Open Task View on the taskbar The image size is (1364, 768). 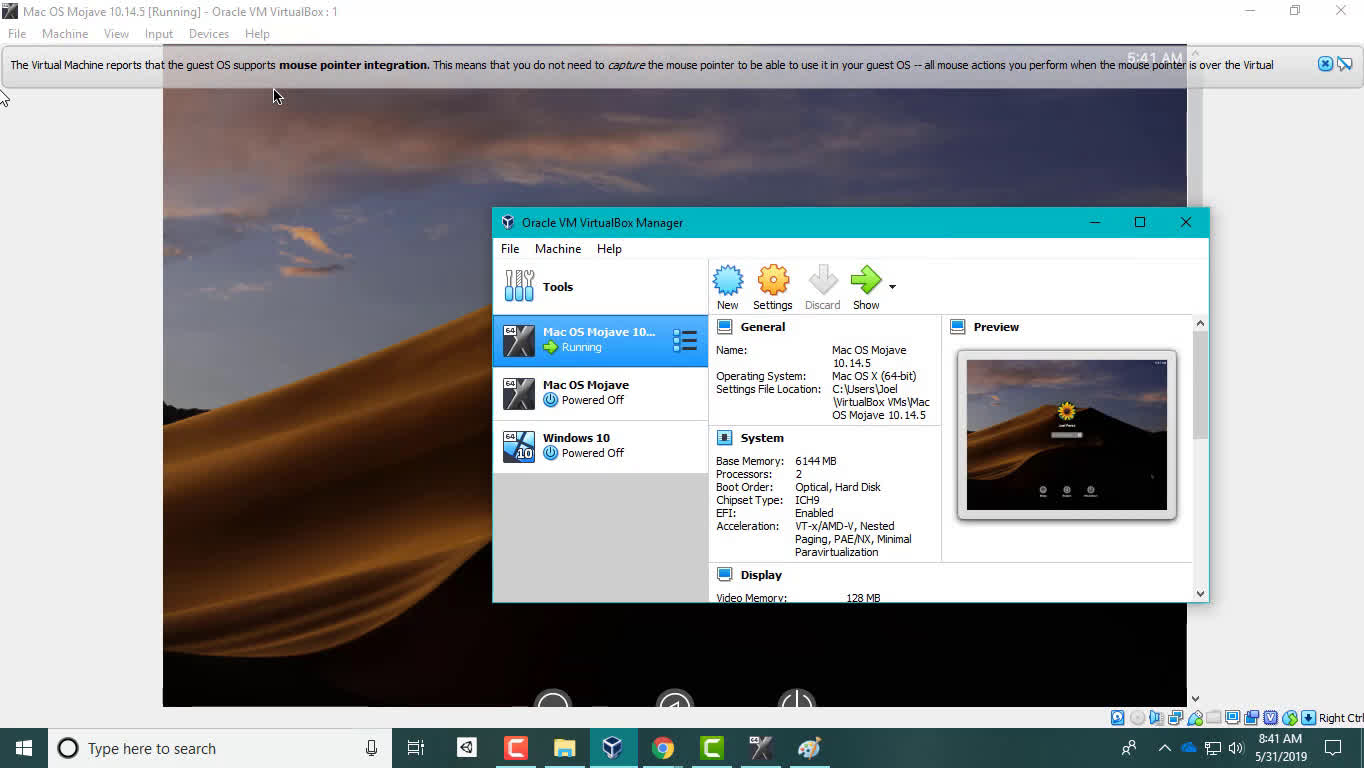(416, 748)
